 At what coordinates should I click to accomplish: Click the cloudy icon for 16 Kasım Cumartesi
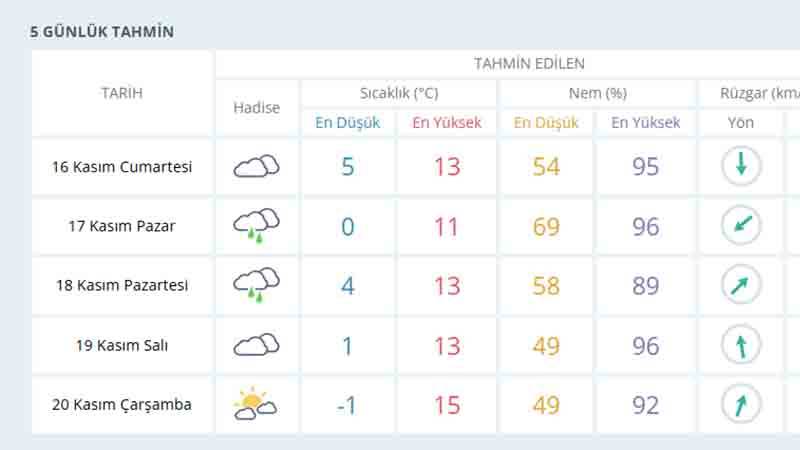pyautogui.click(x=256, y=166)
